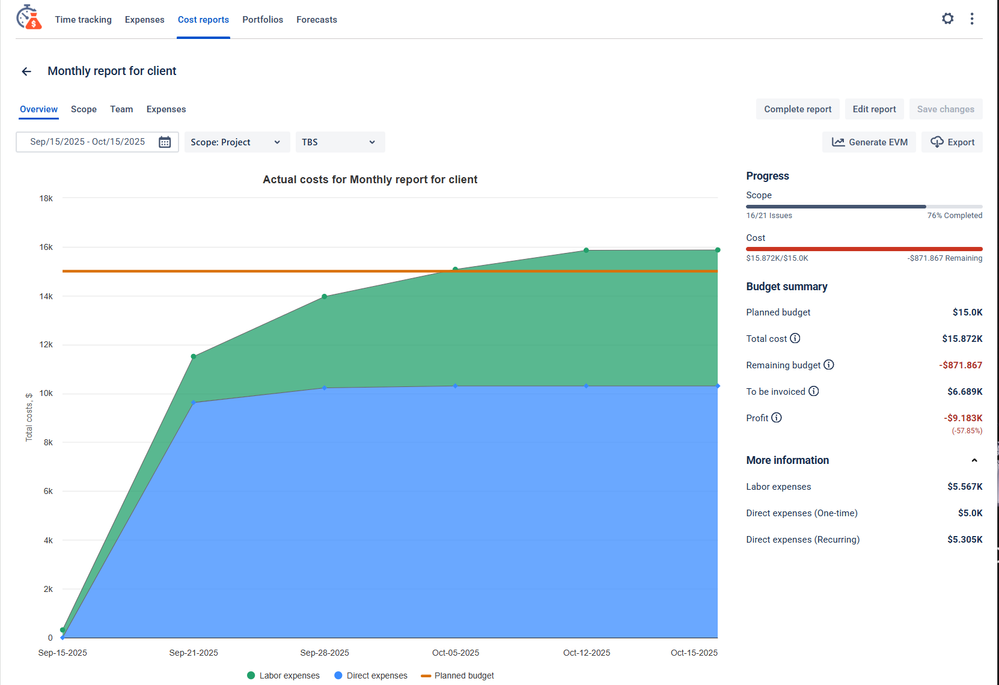This screenshot has width=999, height=685.
Task: Open the TBS dropdown
Action: click(x=339, y=143)
